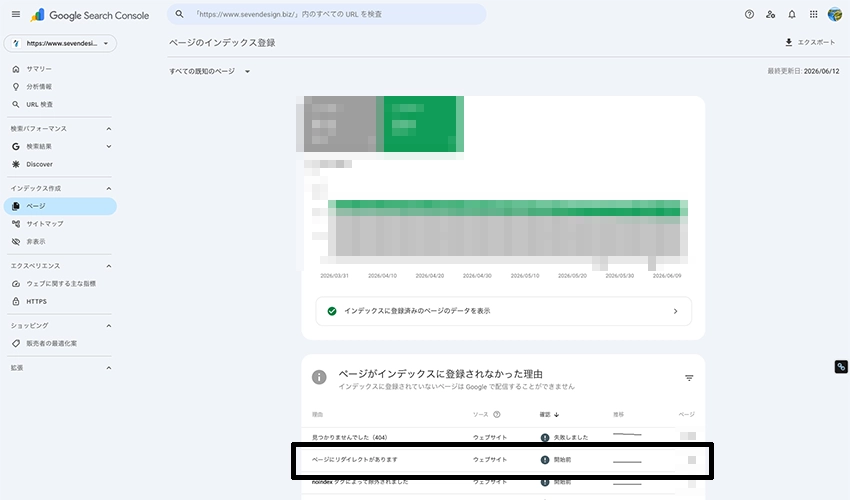The width and height of the screenshot is (850, 500).
Task: Click the tag icon for 販売者の最適化案
Action: point(16,343)
